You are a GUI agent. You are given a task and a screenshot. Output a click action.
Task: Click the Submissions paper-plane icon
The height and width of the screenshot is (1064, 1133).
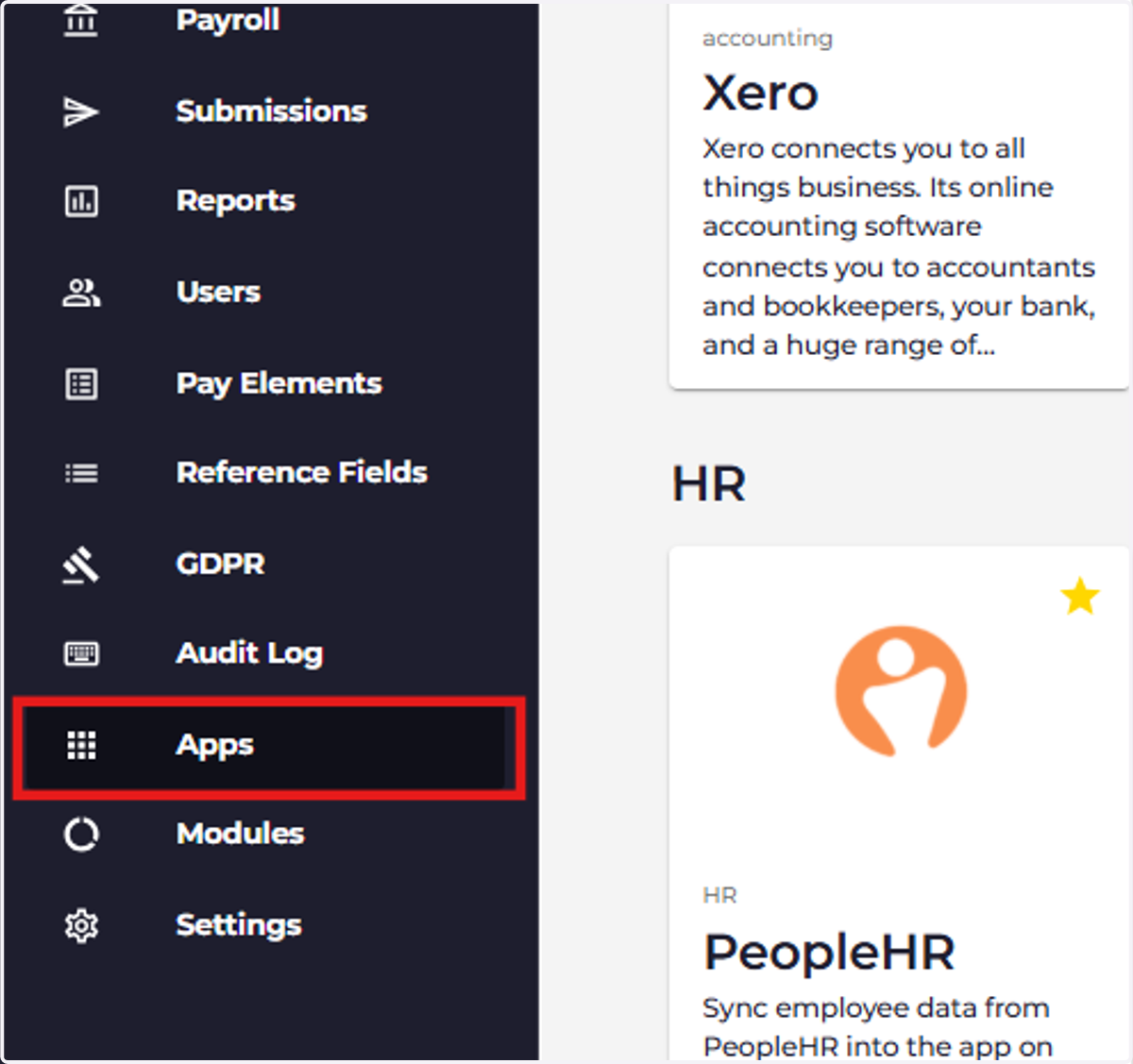pos(80,111)
